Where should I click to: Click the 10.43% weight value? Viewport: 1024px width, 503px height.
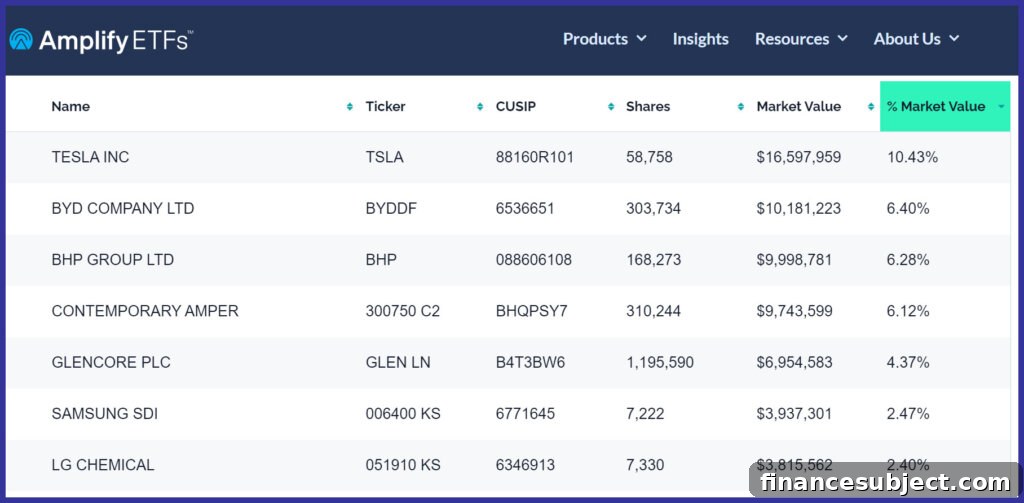pos(912,157)
